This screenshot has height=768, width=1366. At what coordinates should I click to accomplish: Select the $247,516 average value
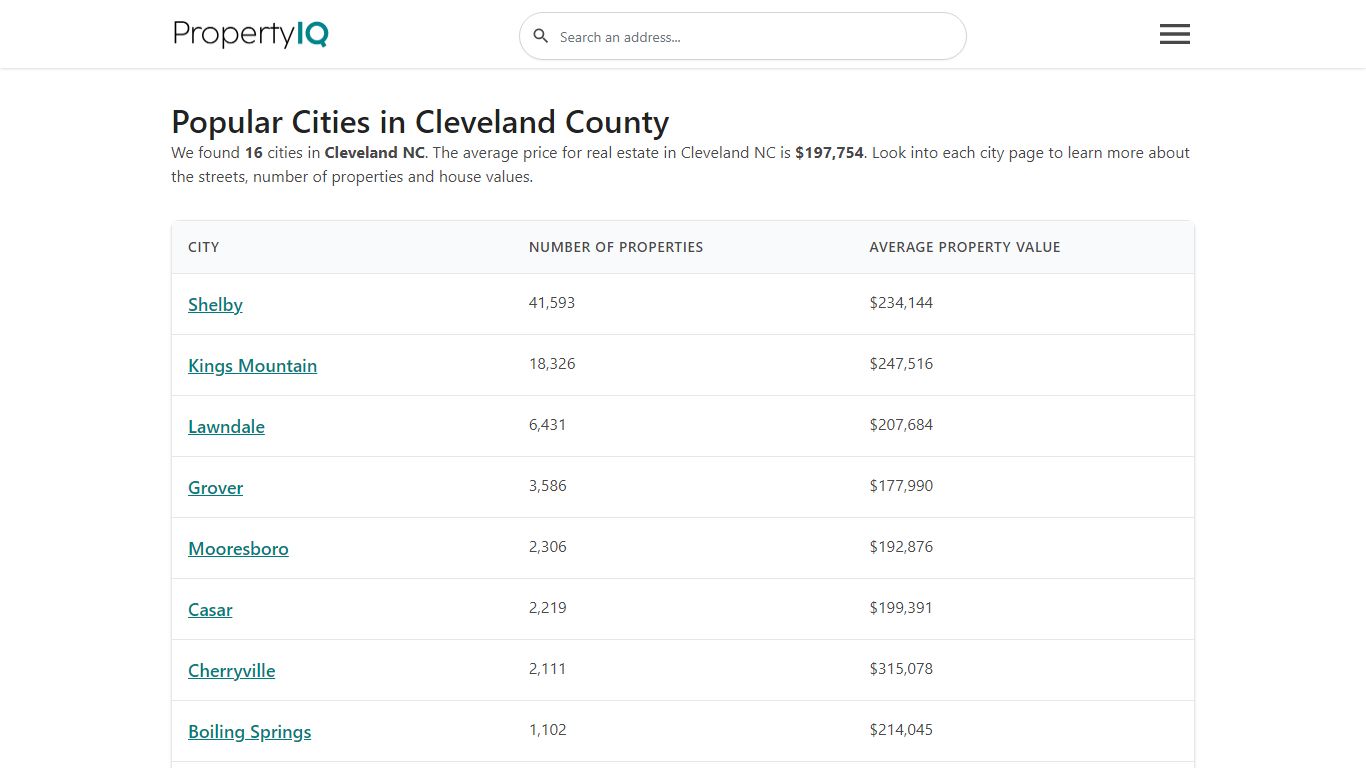[x=901, y=364]
